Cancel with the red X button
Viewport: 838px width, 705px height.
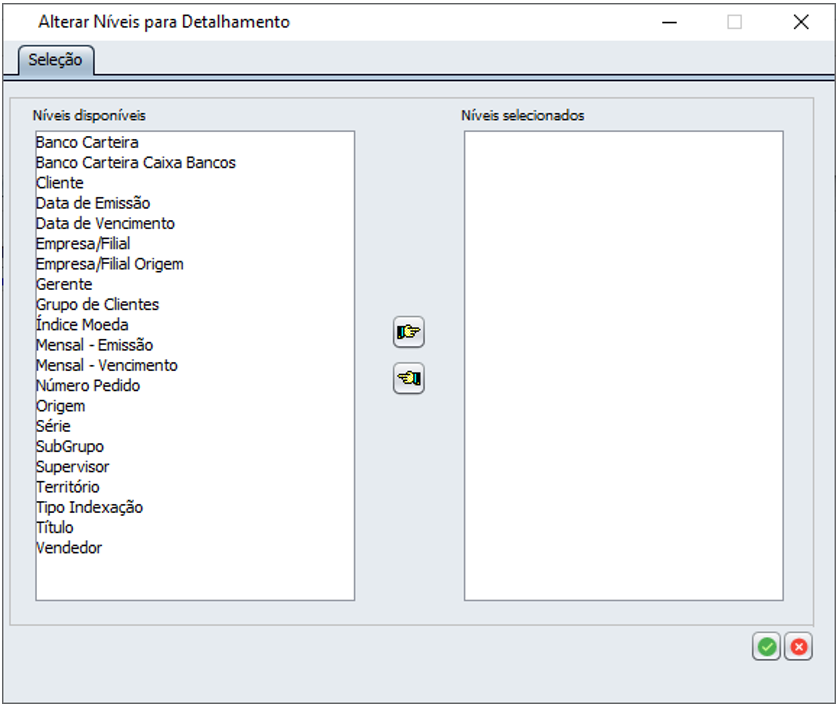(x=798, y=647)
